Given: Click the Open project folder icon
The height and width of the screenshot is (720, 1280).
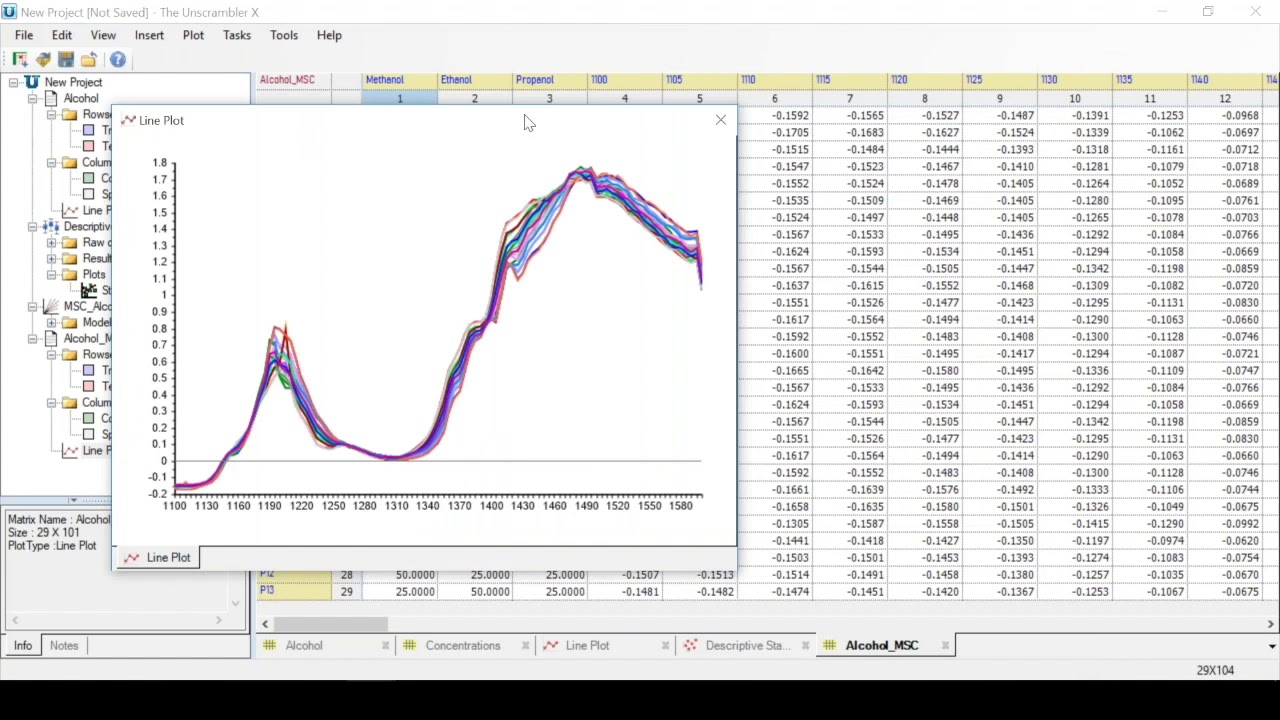Looking at the screenshot, I should (x=89, y=60).
